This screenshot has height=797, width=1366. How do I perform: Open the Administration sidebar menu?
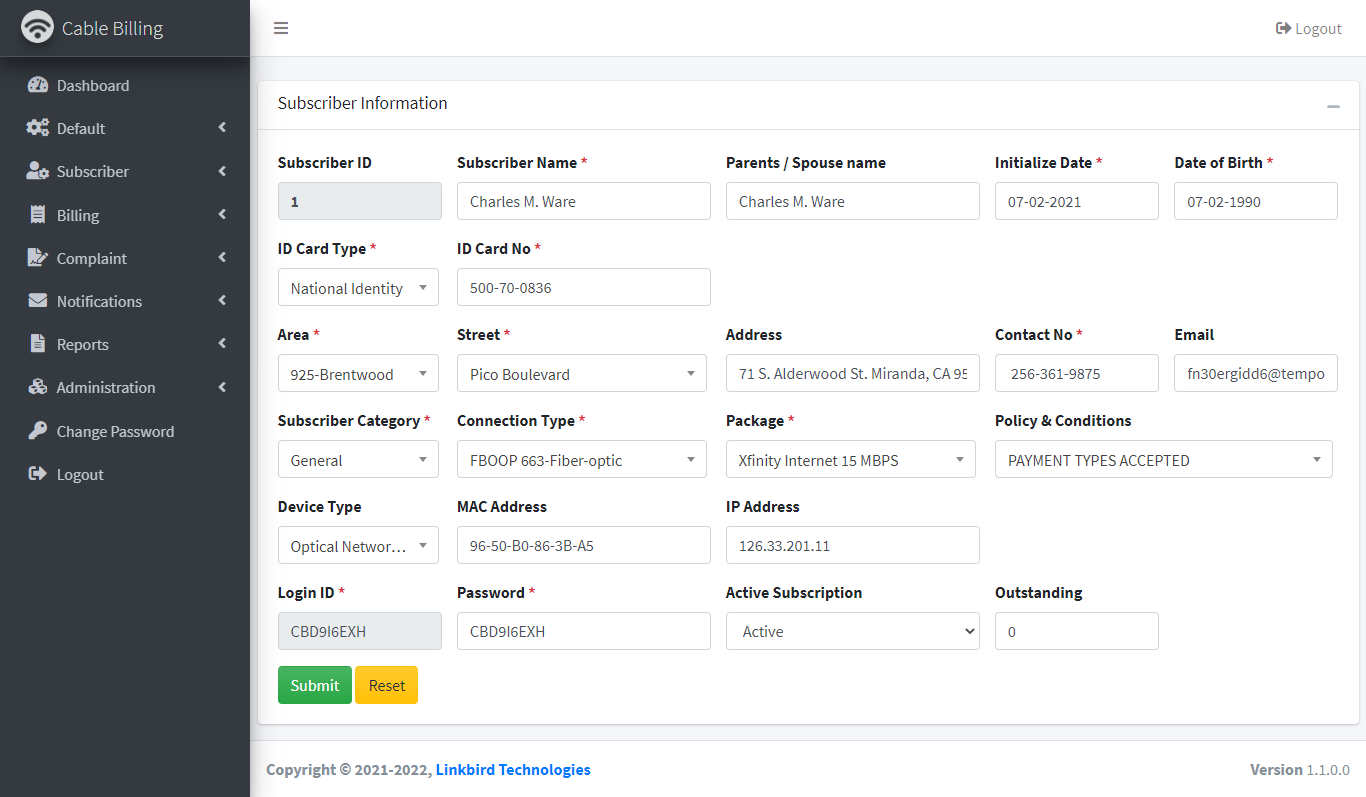[125, 387]
